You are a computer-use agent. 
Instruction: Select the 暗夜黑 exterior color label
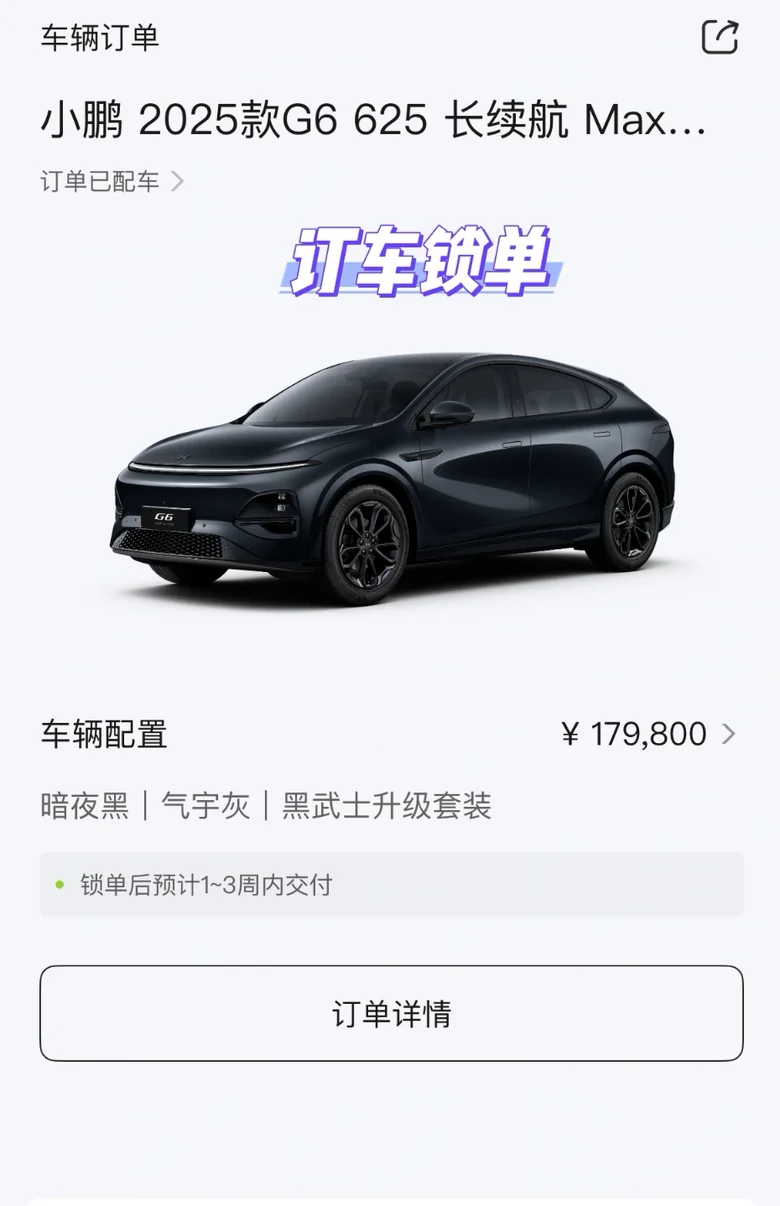coord(85,806)
